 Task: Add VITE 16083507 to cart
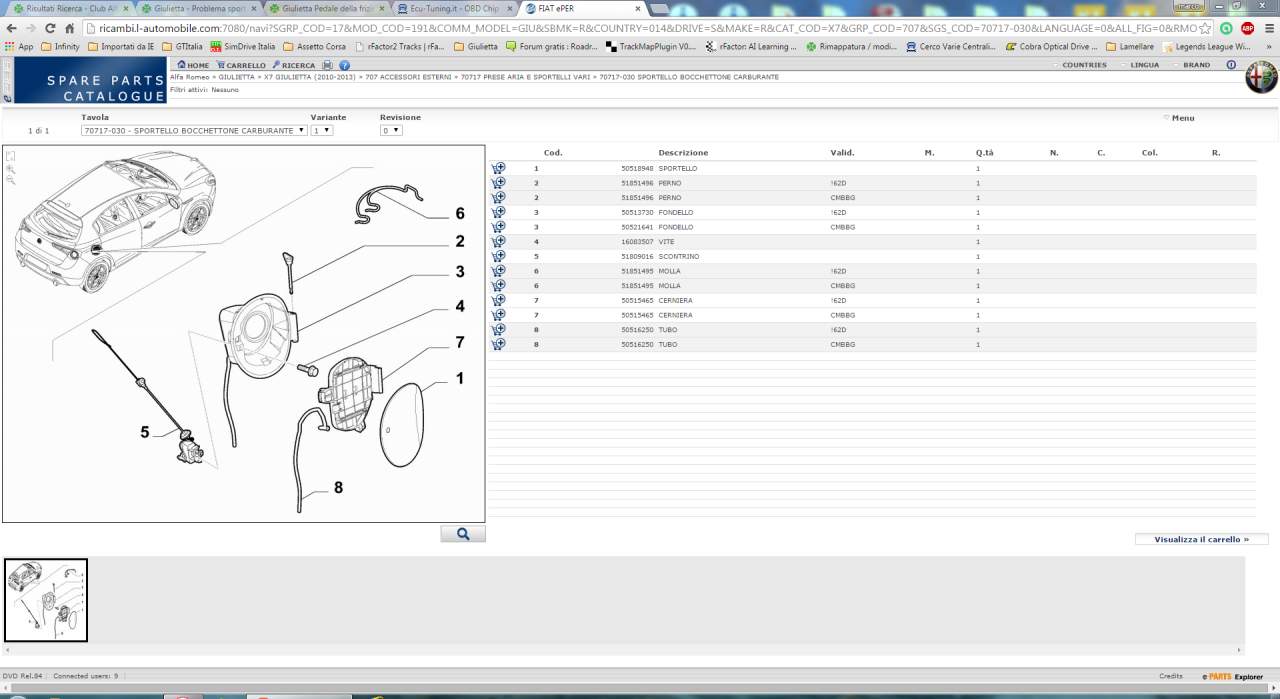click(x=498, y=241)
